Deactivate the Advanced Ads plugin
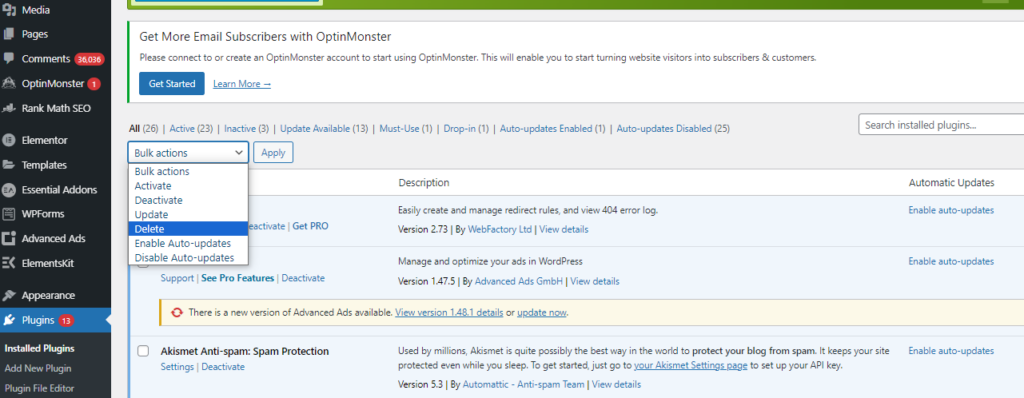The height and width of the screenshot is (398, 1024). click(x=303, y=278)
